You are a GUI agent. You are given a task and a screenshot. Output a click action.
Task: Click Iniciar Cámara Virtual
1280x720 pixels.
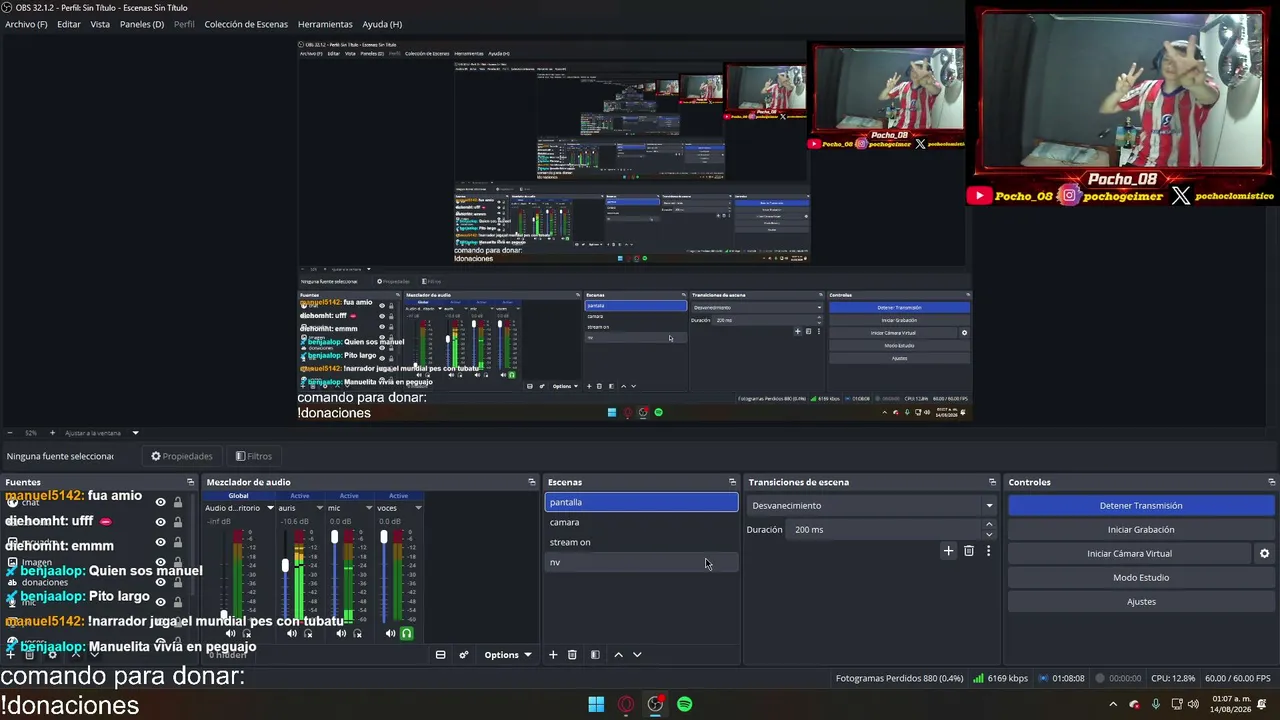pyautogui.click(x=1129, y=554)
